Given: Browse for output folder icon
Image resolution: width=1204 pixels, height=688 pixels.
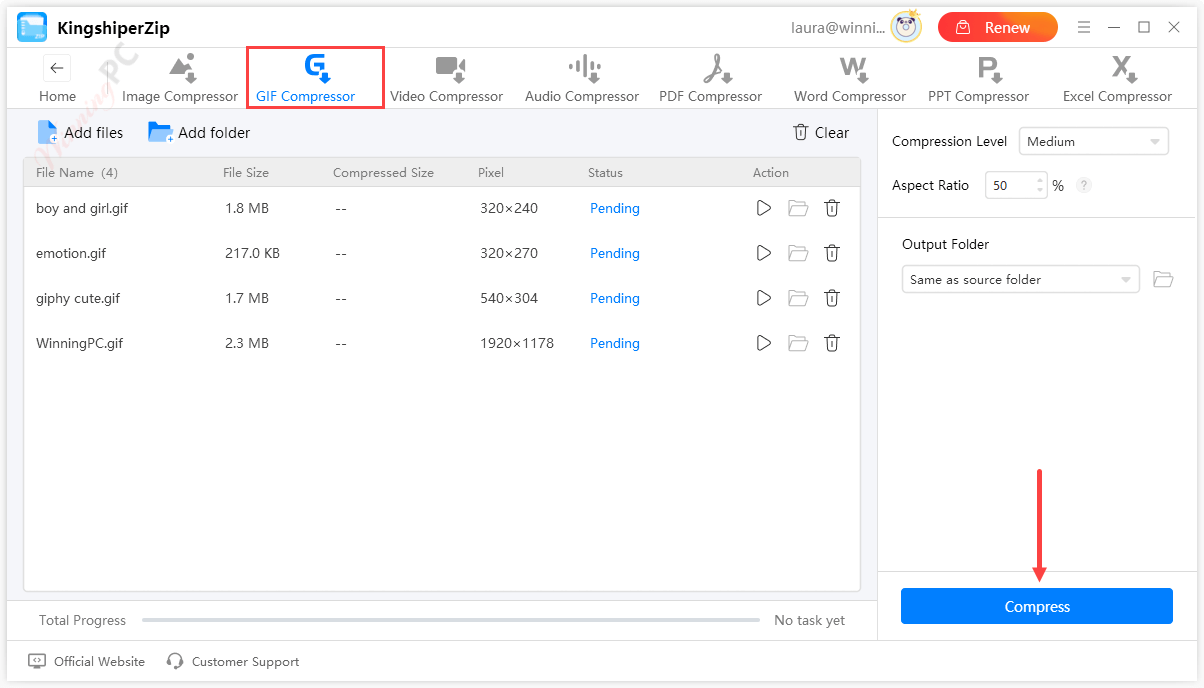Looking at the screenshot, I should 1163,279.
